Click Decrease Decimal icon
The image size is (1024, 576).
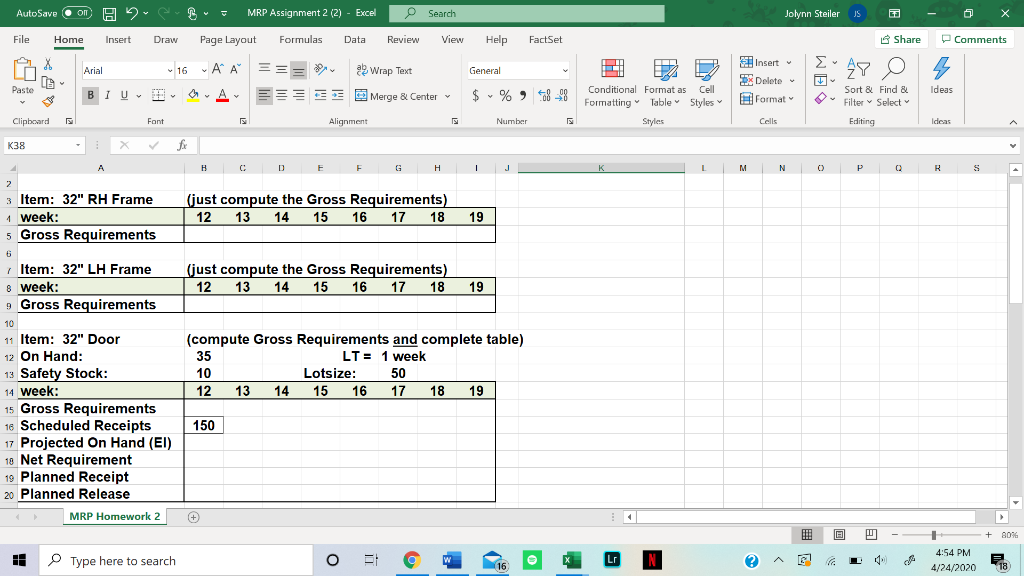[562, 96]
